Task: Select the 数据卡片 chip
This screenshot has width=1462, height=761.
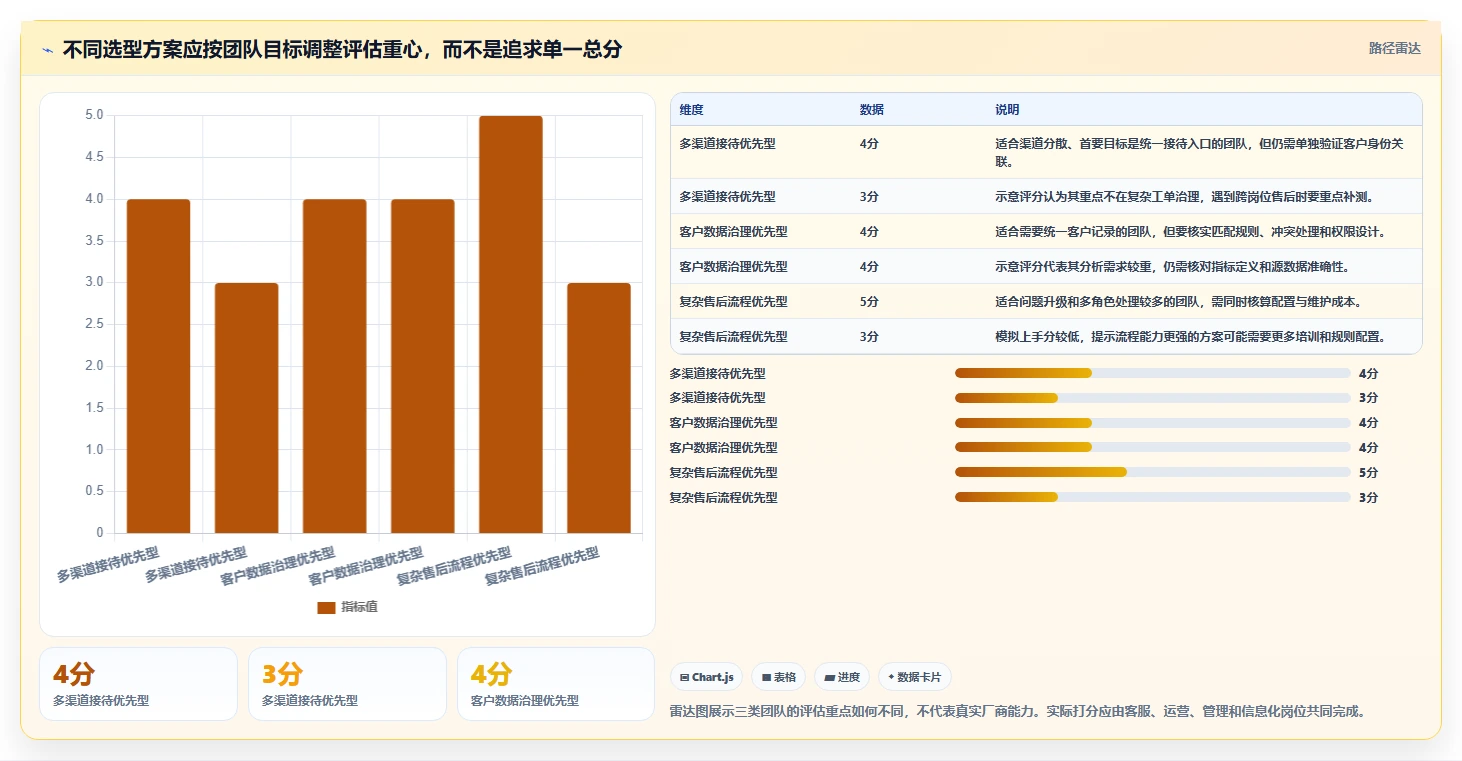Action: click(x=915, y=677)
